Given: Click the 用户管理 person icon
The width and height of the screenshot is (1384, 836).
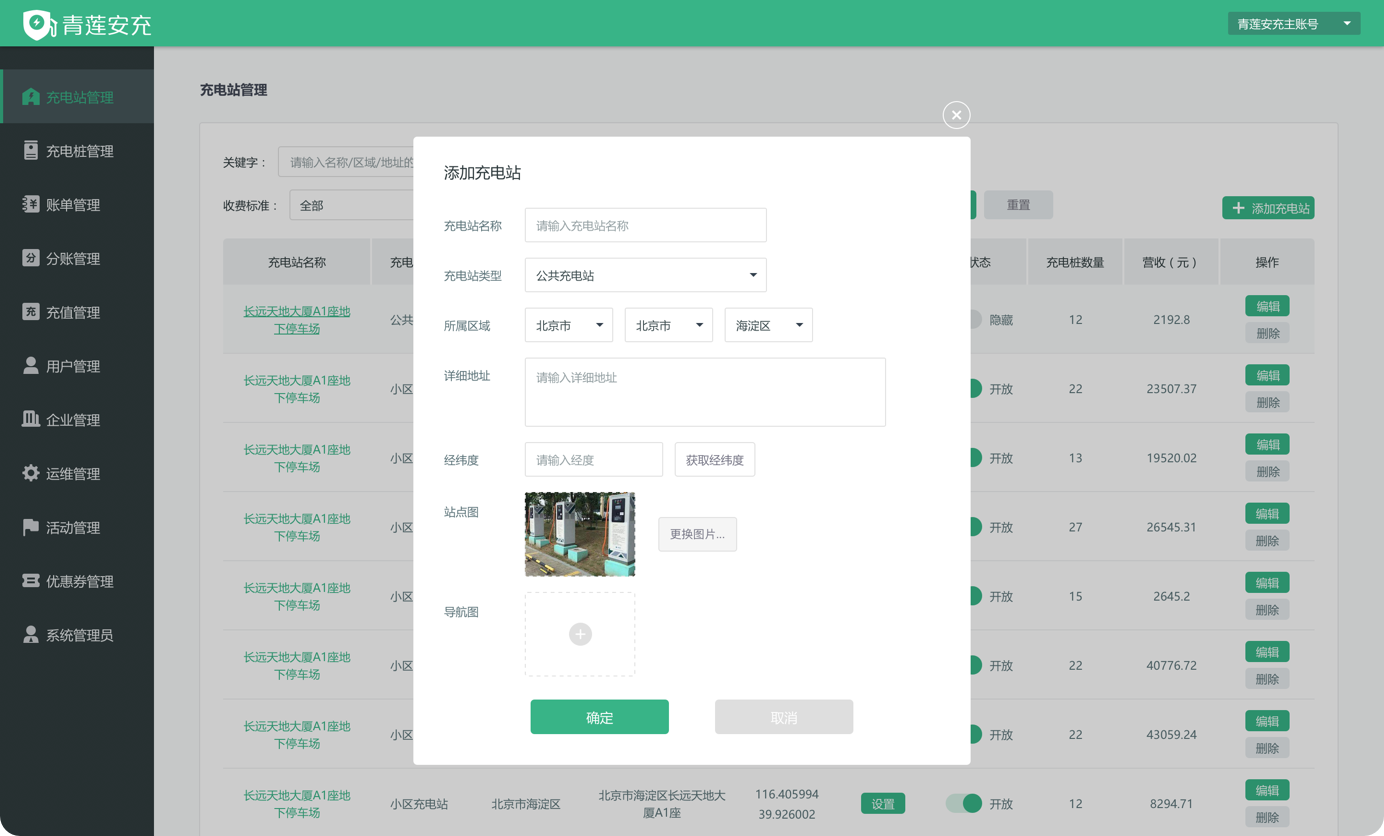Looking at the screenshot, I should point(31,366).
